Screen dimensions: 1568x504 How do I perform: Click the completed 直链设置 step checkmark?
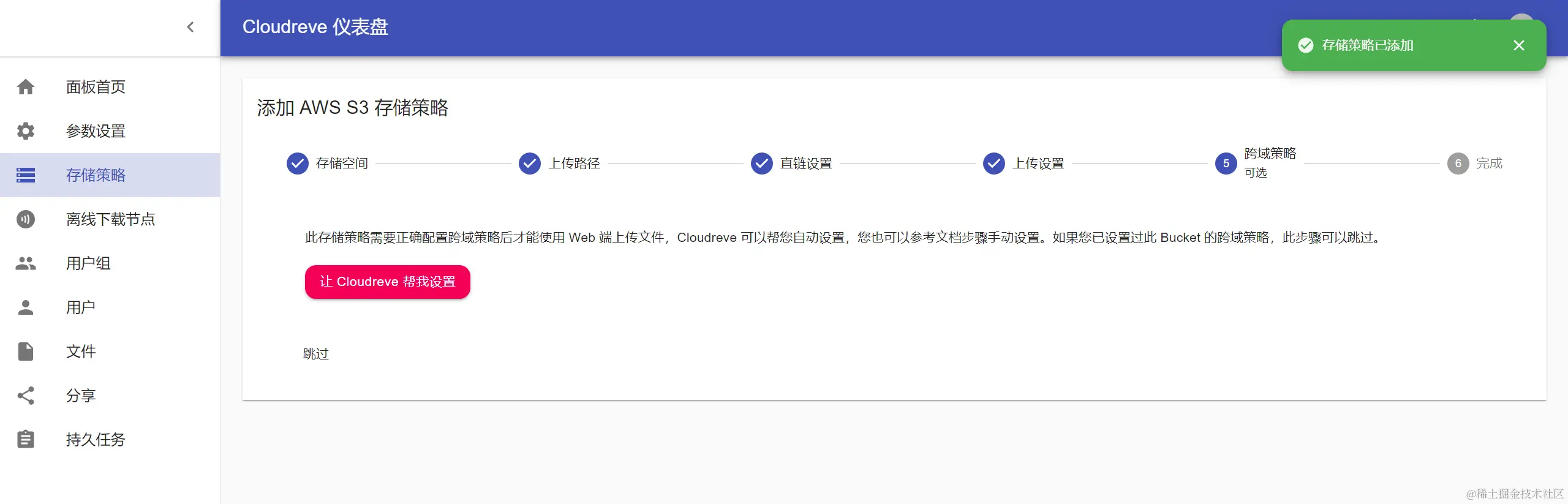[762, 164]
